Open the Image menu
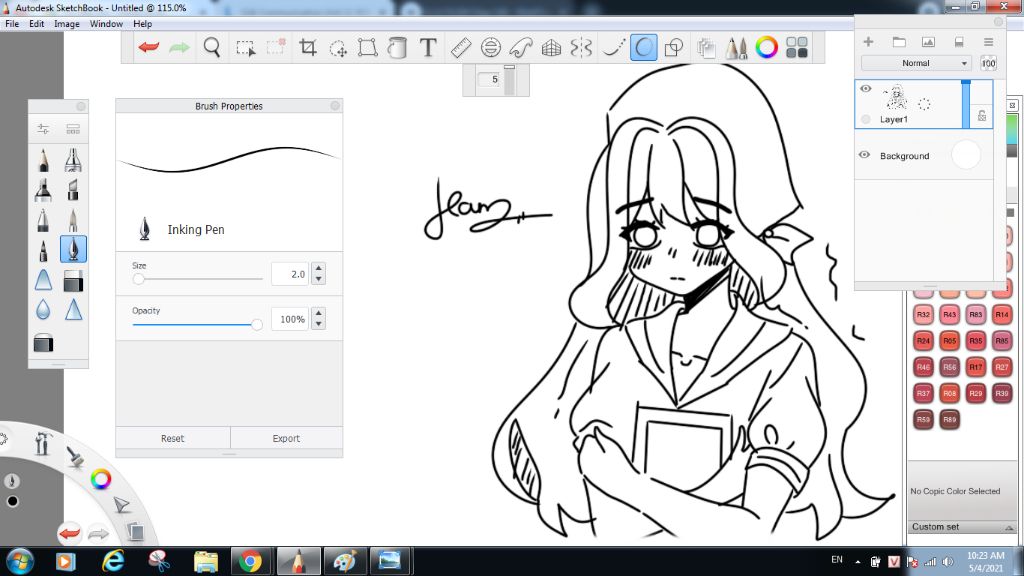Viewport: 1024px width, 576px height. 67,24
